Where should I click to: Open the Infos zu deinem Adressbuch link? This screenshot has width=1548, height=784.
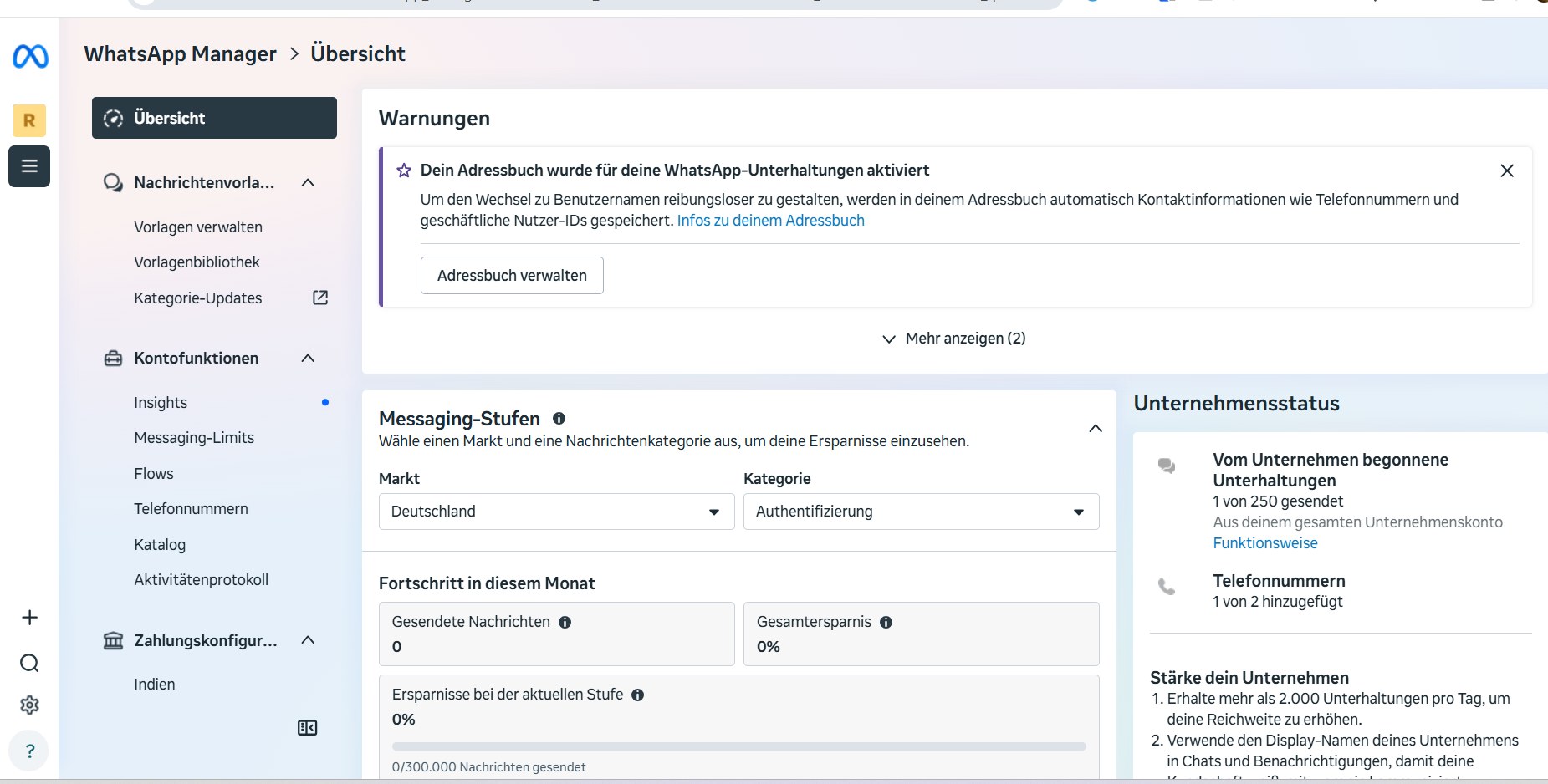pos(771,221)
